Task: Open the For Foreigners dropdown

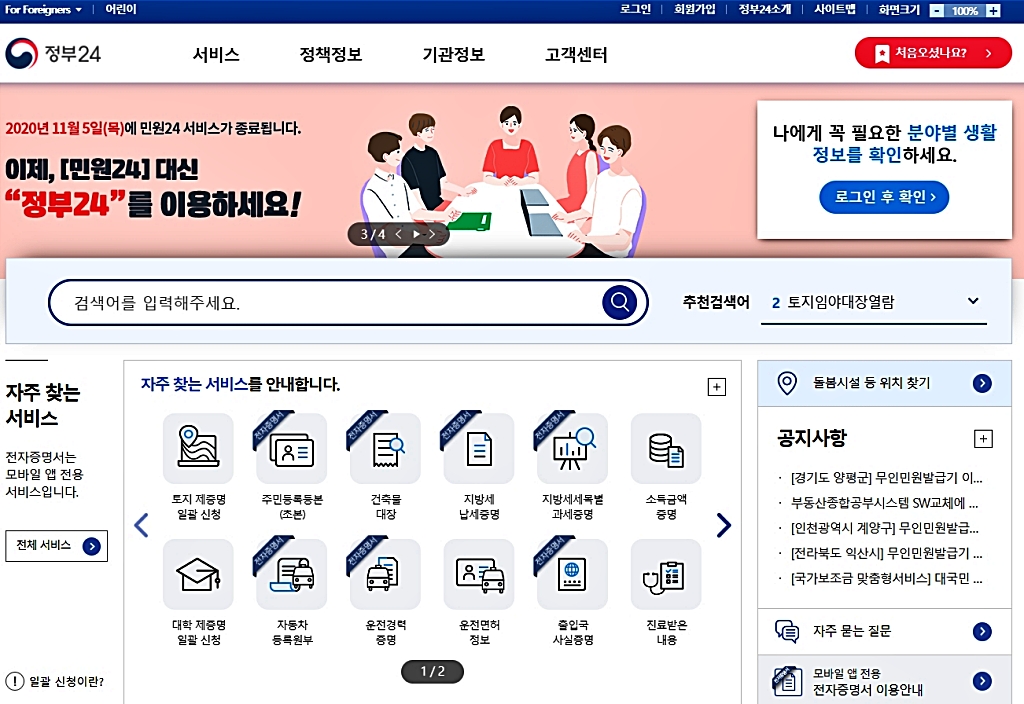Action: coord(43,10)
